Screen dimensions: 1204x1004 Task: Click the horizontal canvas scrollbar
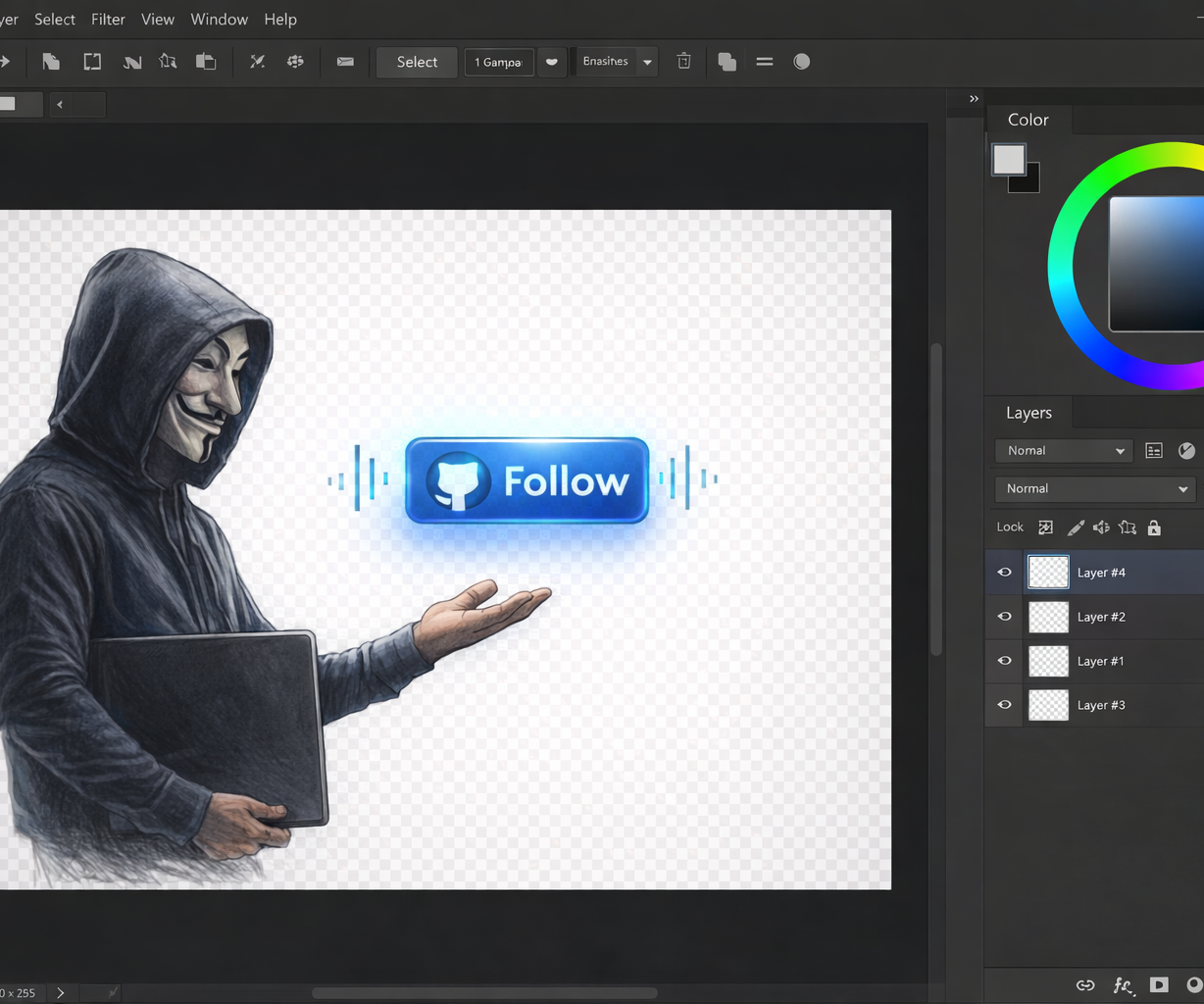484,993
